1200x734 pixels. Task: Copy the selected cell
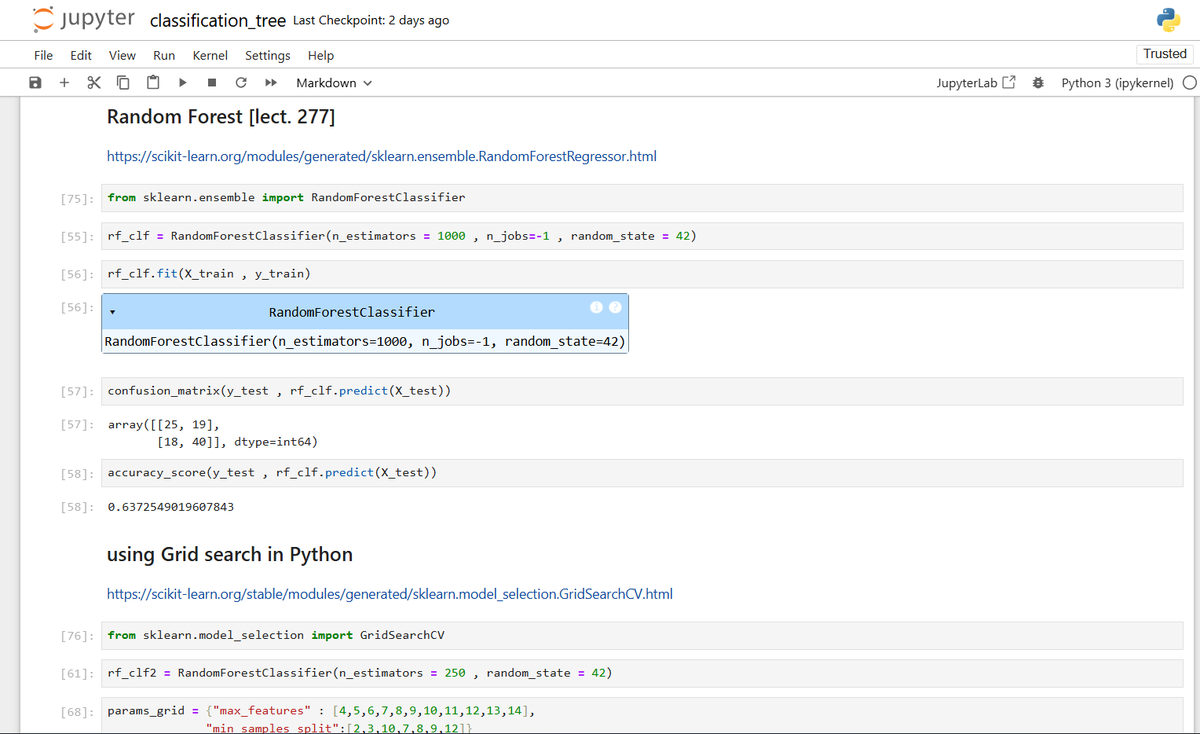[123, 83]
